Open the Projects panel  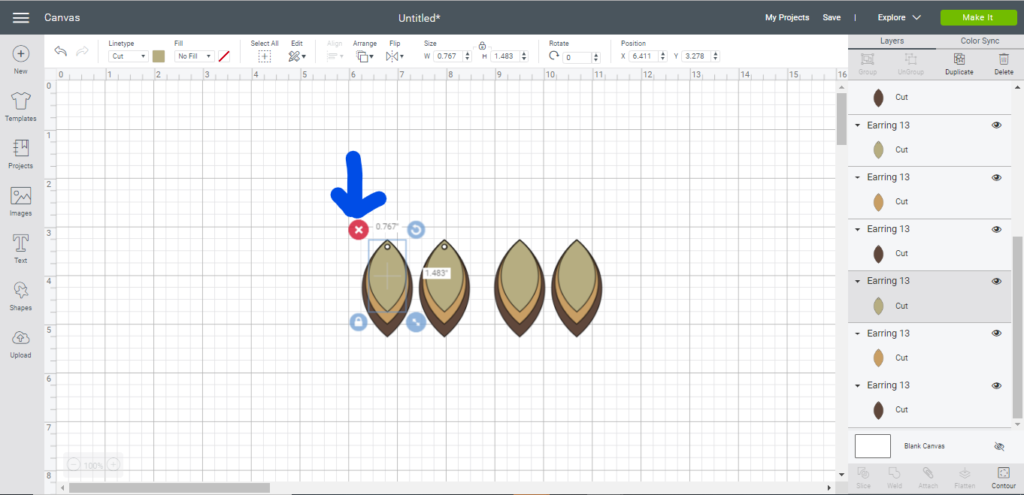coord(21,154)
